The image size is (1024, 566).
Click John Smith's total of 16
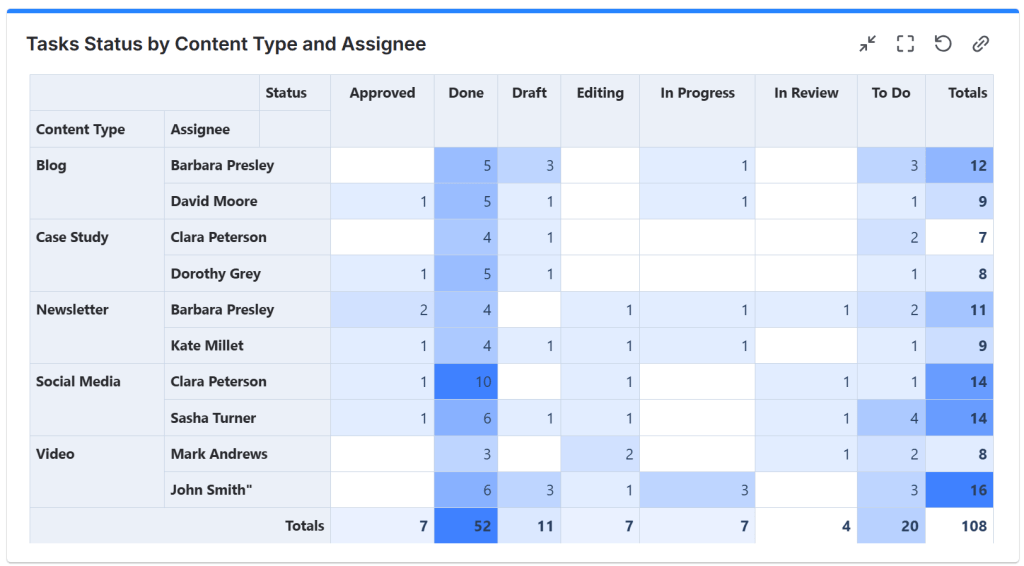tap(977, 490)
